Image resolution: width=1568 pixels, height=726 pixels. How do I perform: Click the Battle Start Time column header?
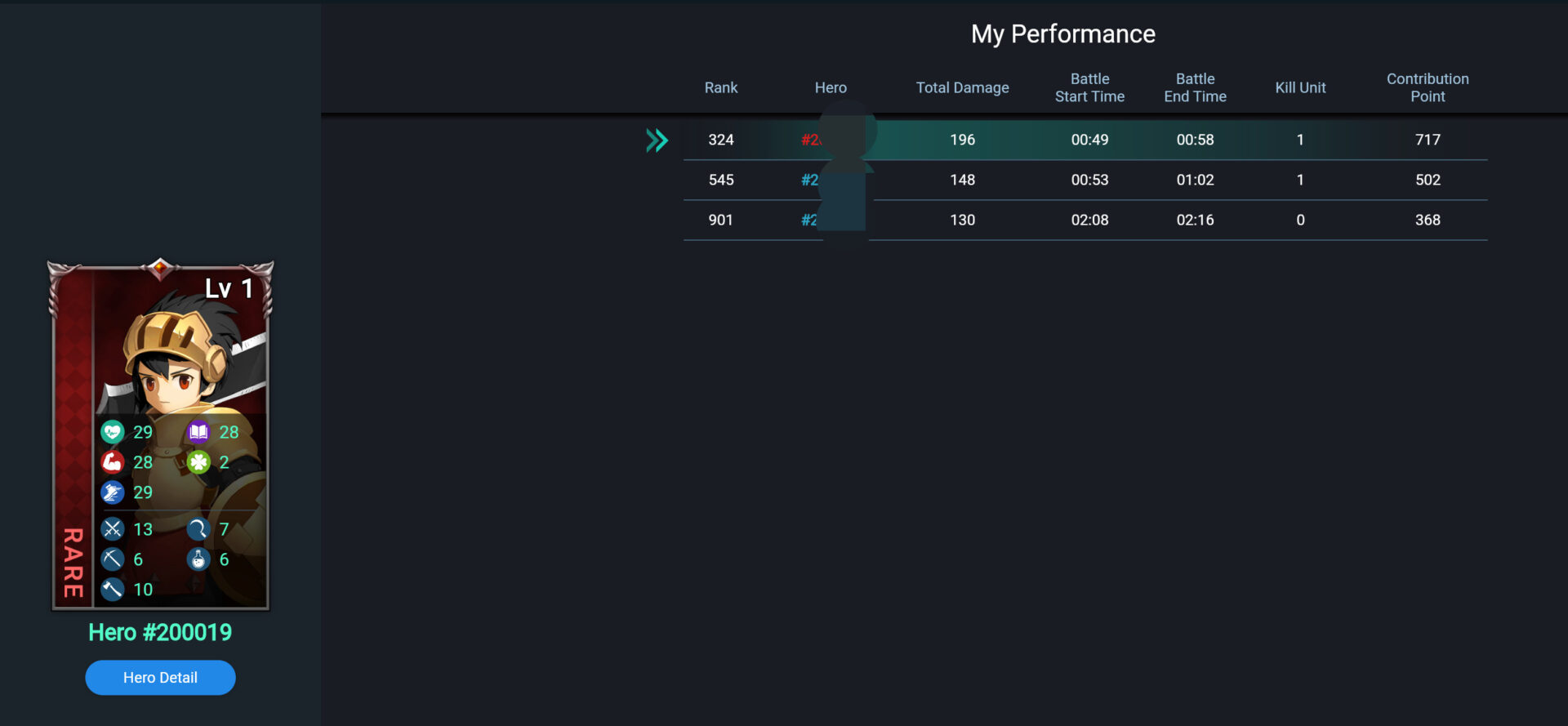click(x=1089, y=87)
